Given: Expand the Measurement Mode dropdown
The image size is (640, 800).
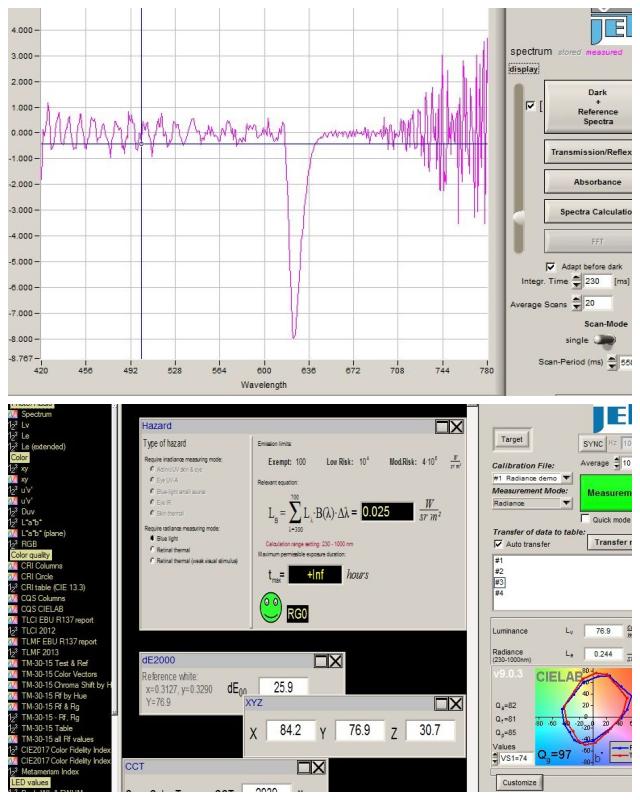Looking at the screenshot, I should point(567,504).
